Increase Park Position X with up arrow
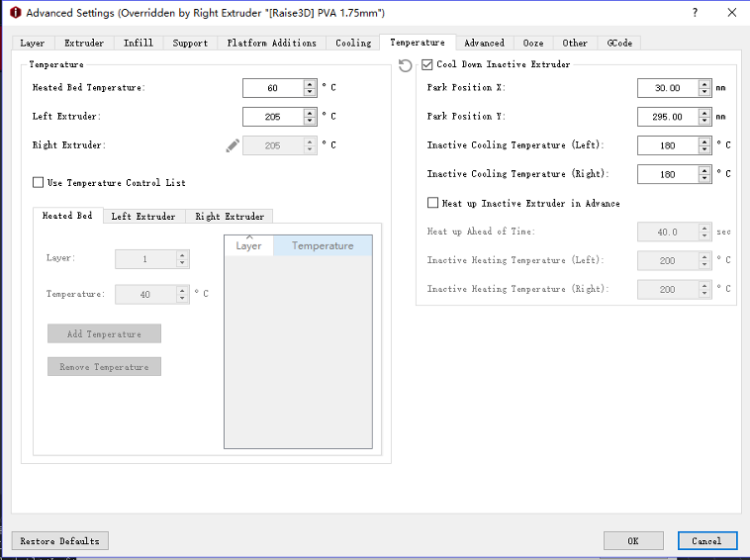The image size is (750, 560). pyautogui.click(x=705, y=84)
